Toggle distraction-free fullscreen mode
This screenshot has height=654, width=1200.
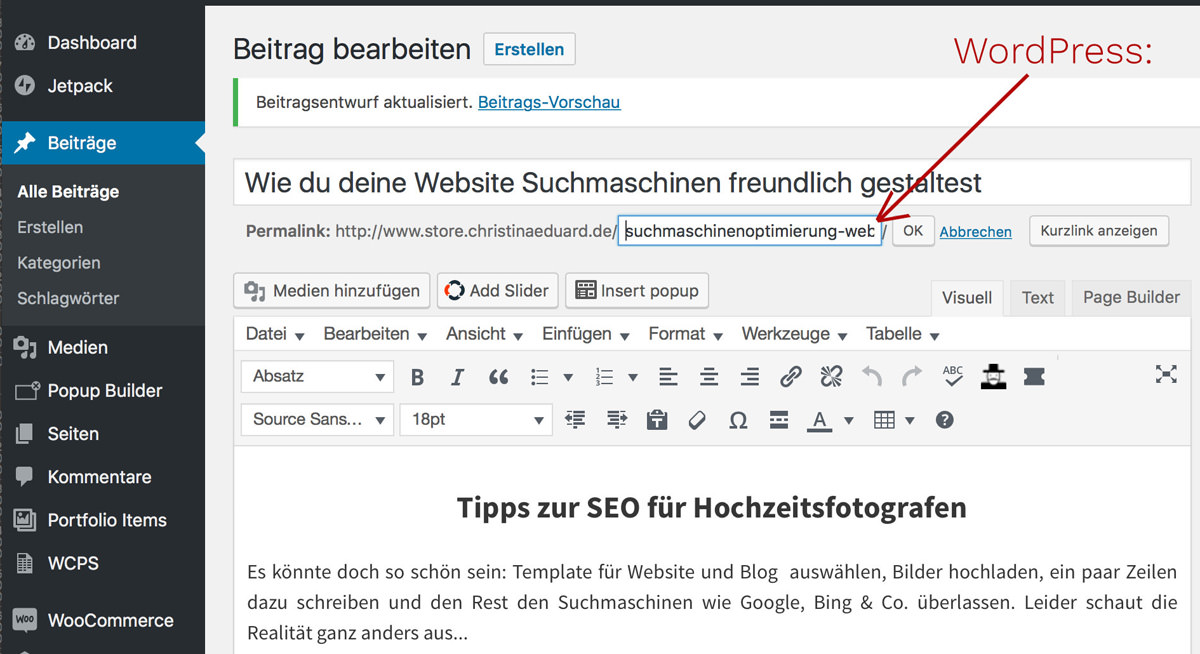tap(1166, 375)
